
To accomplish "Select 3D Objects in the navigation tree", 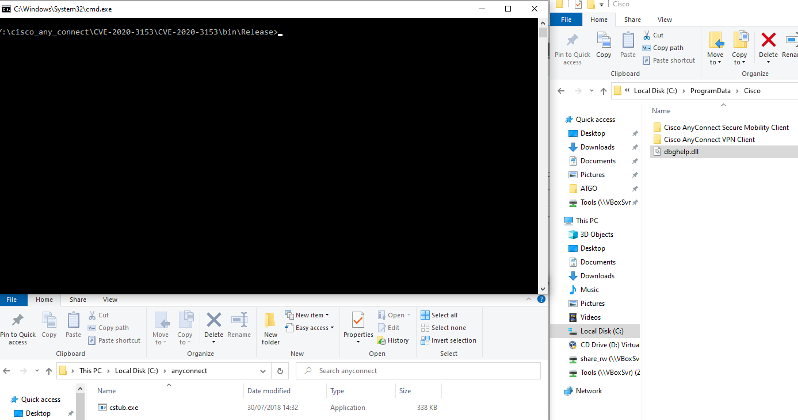I will pos(598,234).
